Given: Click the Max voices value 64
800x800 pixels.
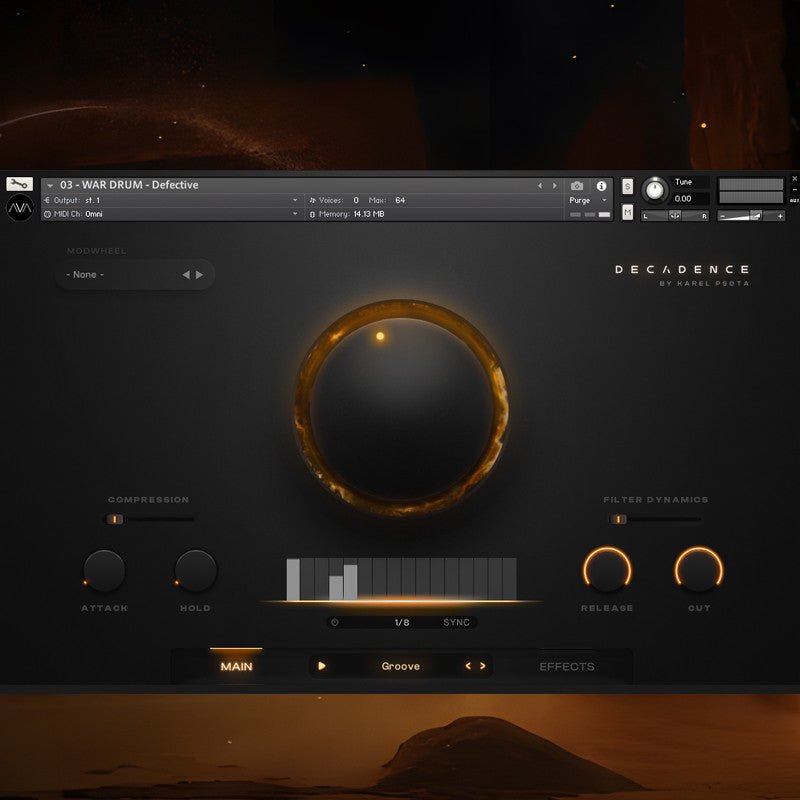Looking at the screenshot, I should point(400,200).
